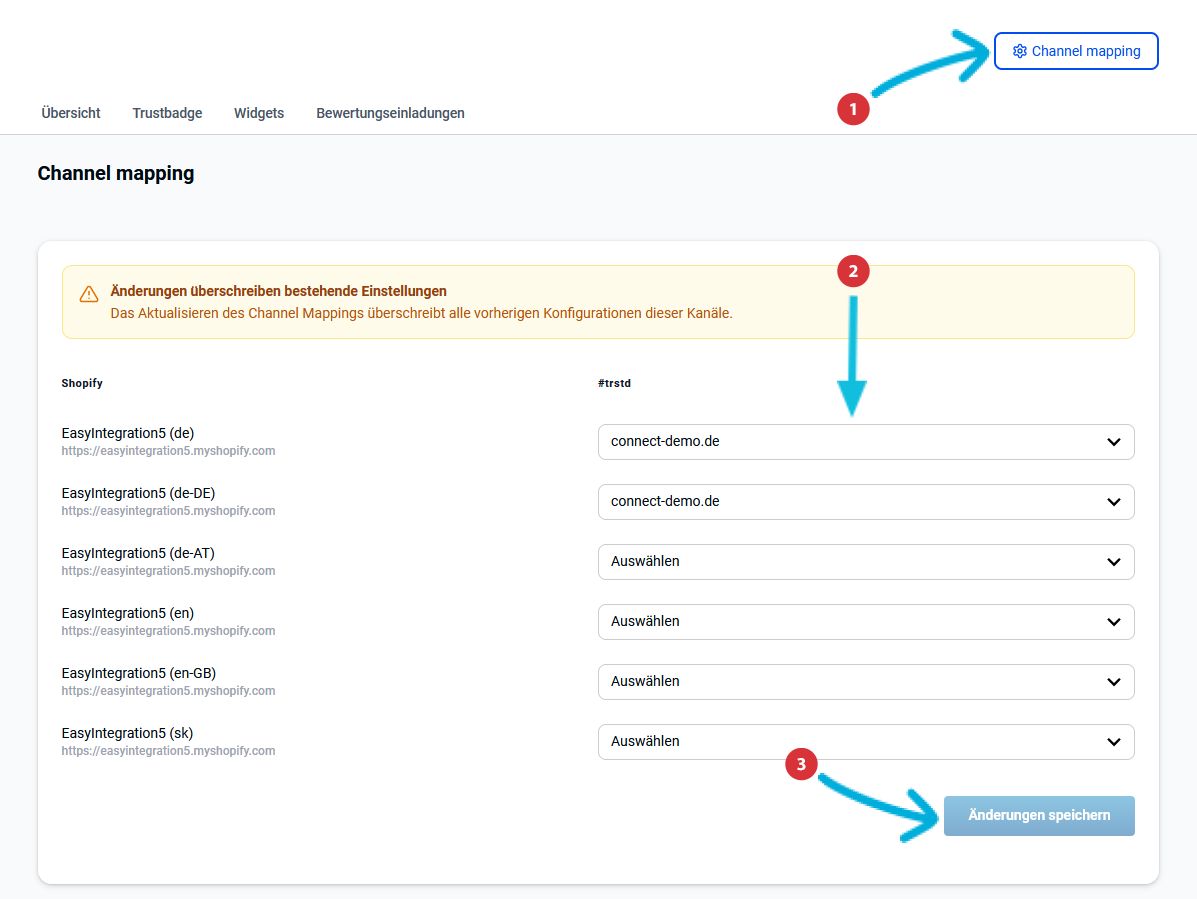Select the Bewertungseinladungen tab
1197x899 pixels.
click(390, 113)
